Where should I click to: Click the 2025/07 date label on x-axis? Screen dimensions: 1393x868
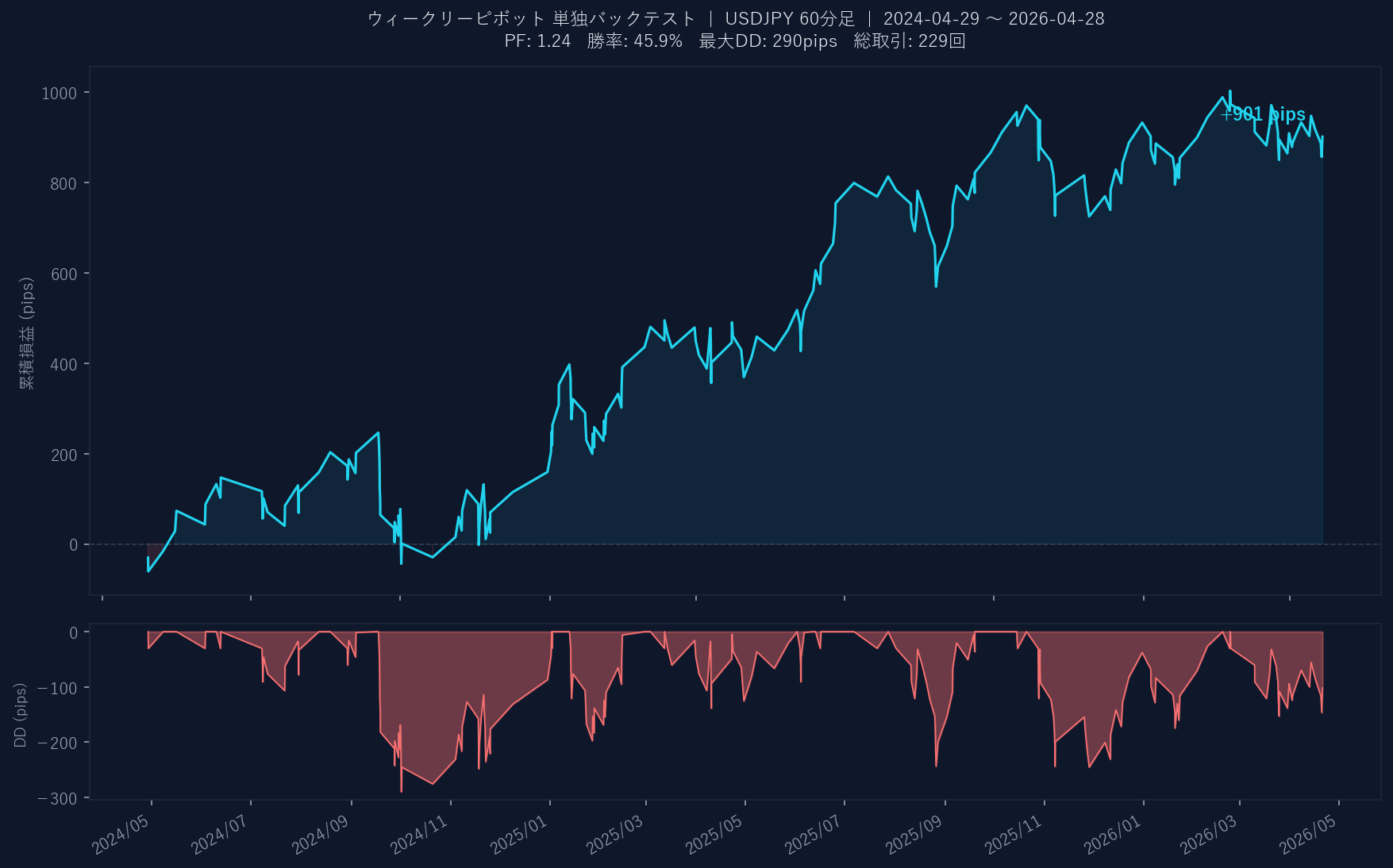pyautogui.click(x=813, y=835)
